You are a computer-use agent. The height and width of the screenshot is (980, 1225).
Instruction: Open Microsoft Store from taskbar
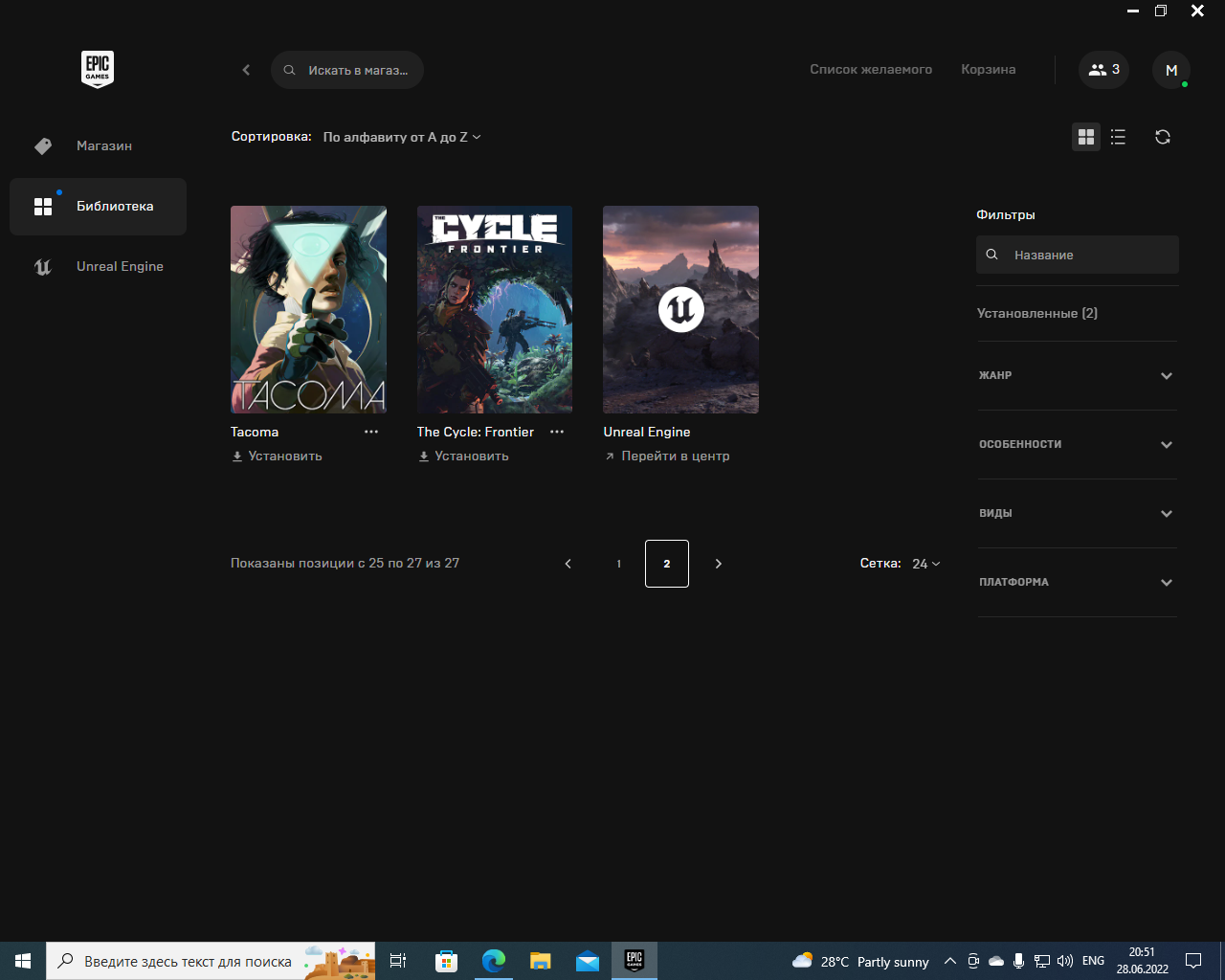(x=446, y=961)
